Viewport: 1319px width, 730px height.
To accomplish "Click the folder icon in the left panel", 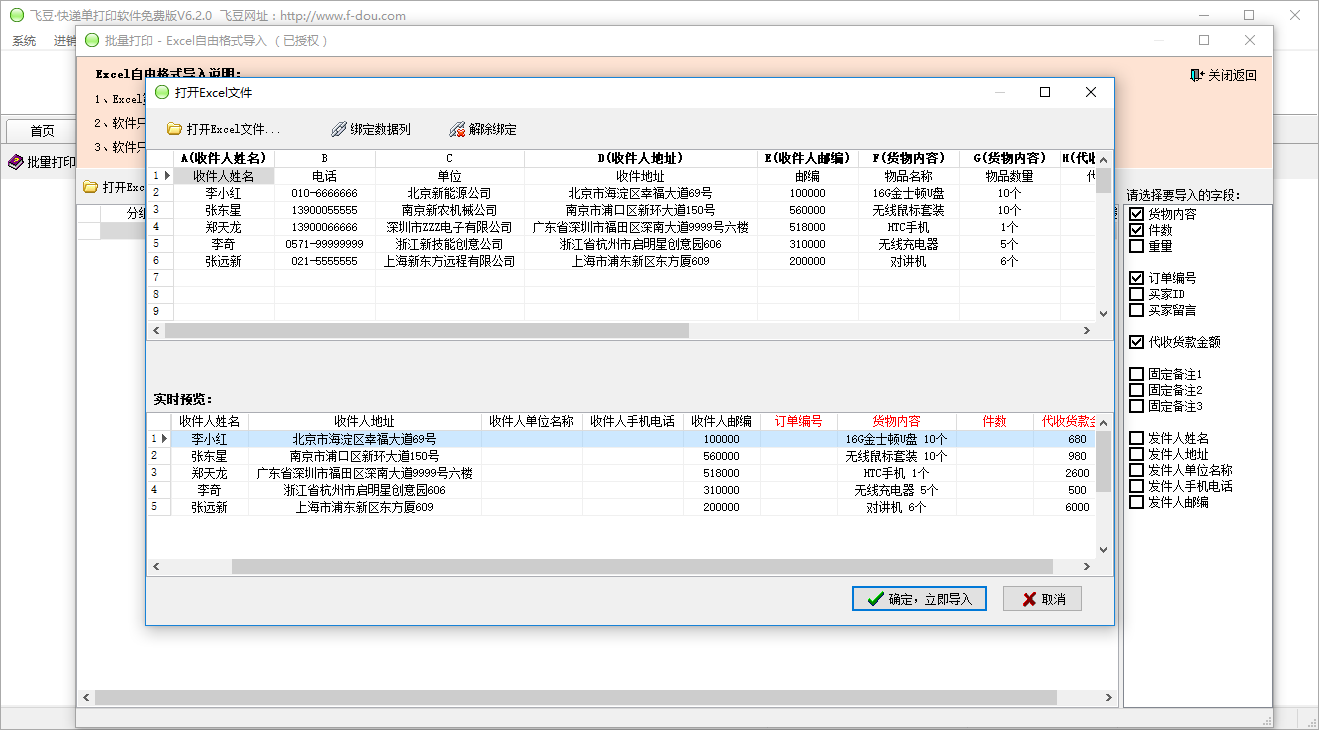I will (92, 186).
